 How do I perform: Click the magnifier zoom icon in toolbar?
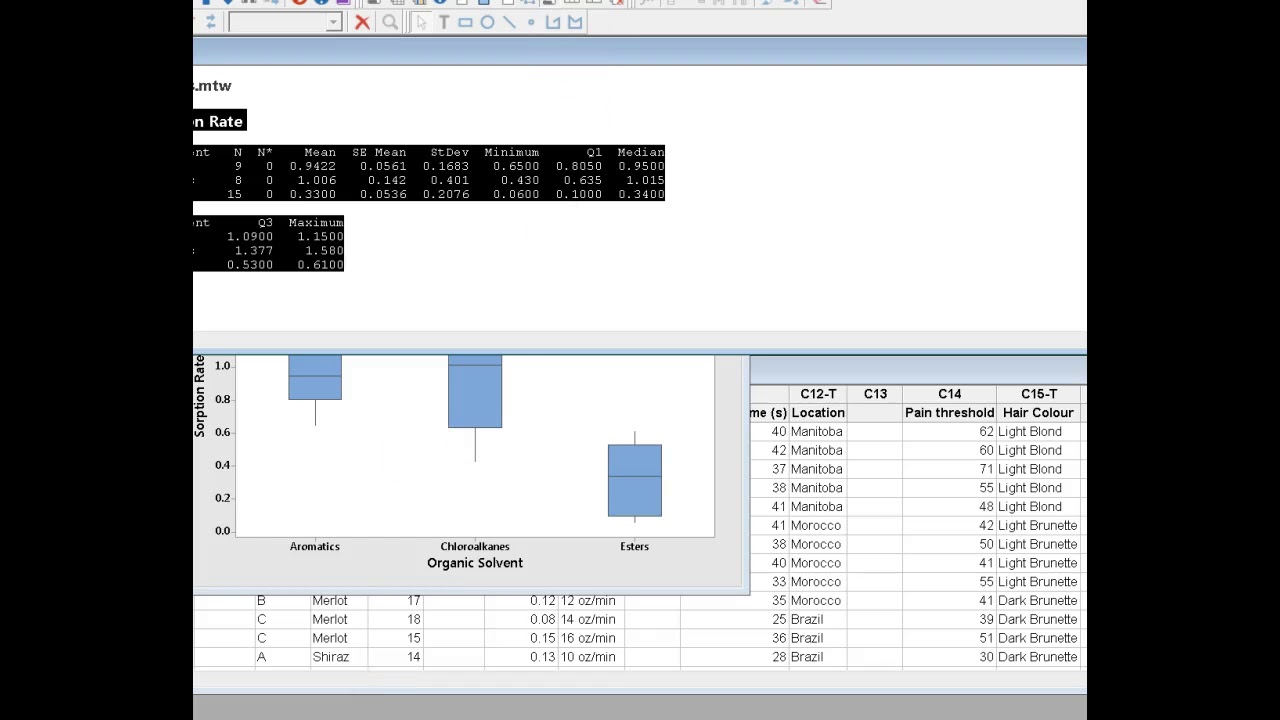pyautogui.click(x=390, y=22)
